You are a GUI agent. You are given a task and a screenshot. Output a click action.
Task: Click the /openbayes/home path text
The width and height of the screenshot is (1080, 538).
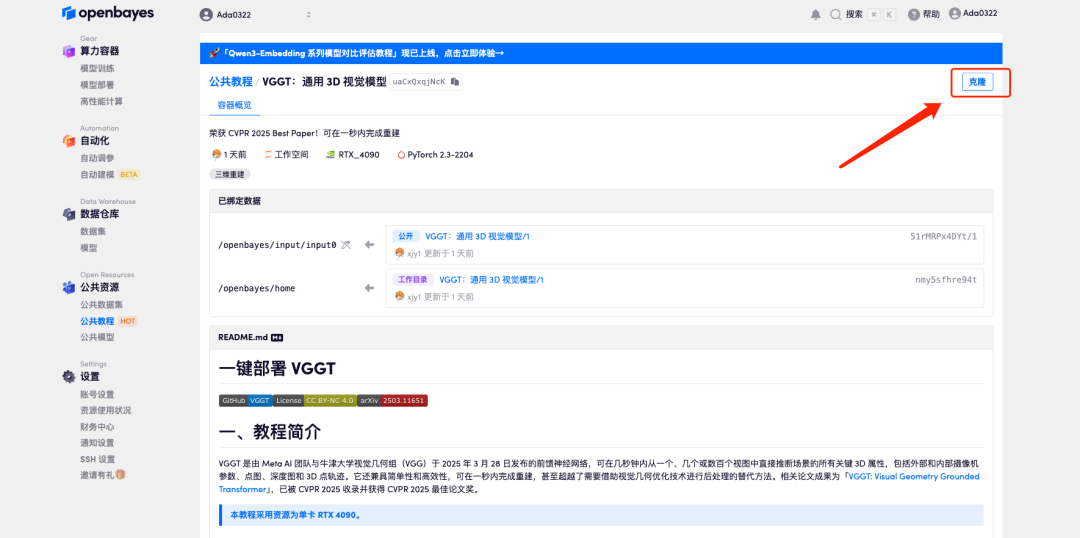[x=256, y=288]
